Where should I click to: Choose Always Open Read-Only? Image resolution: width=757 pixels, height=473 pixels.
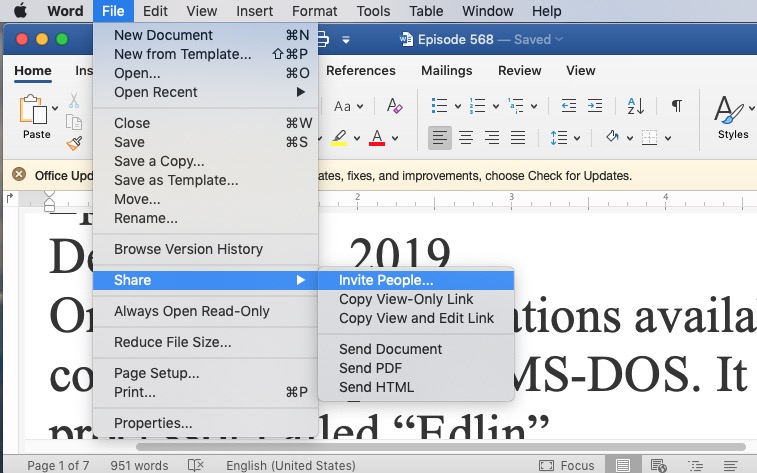click(205, 311)
